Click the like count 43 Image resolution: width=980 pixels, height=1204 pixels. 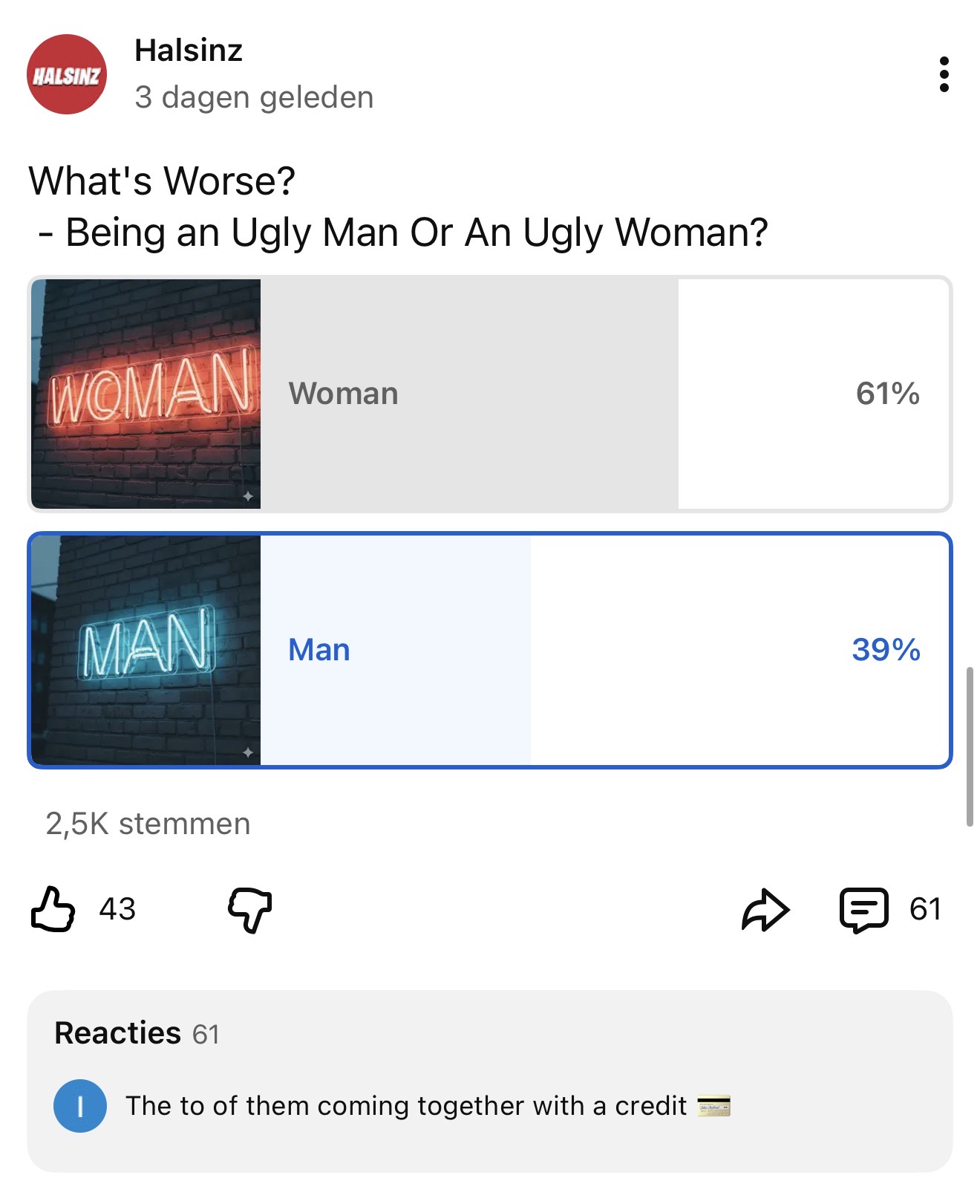(x=117, y=909)
